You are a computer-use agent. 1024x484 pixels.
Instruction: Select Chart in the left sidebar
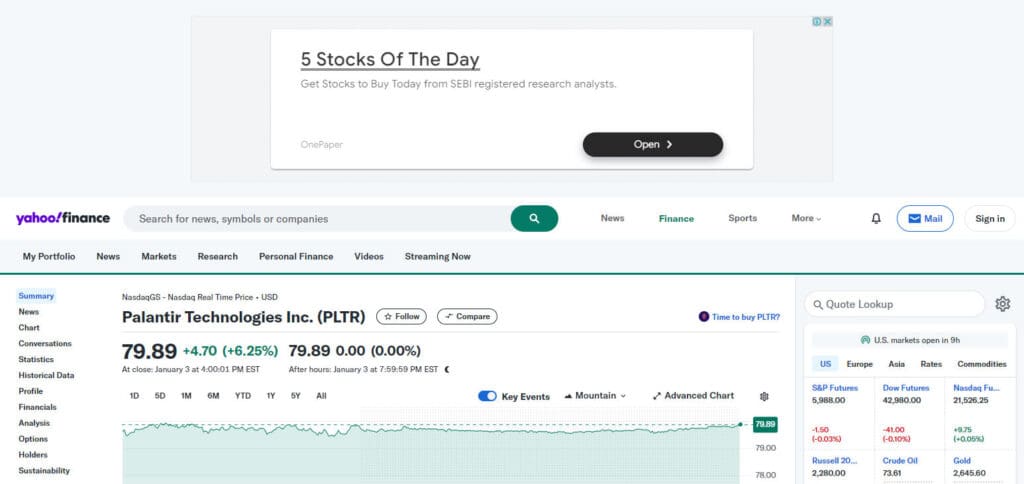tap(29, 328)
